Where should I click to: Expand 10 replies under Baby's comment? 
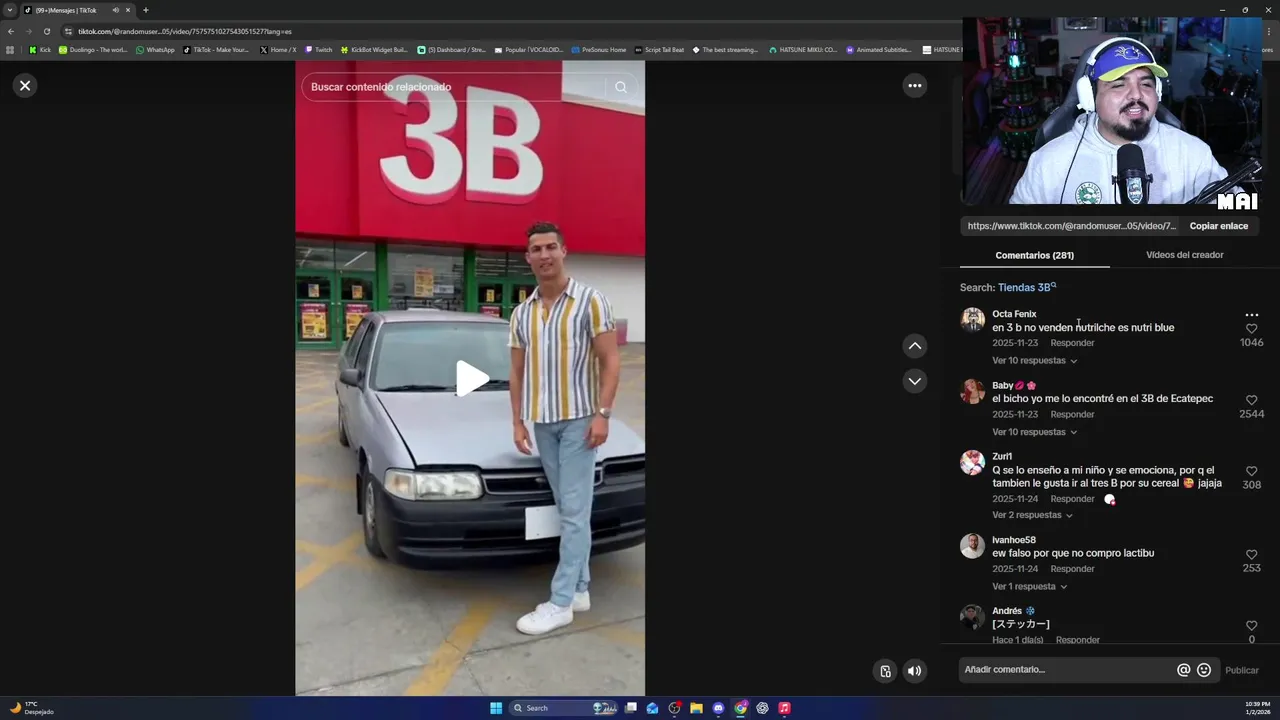(1034, 432)
